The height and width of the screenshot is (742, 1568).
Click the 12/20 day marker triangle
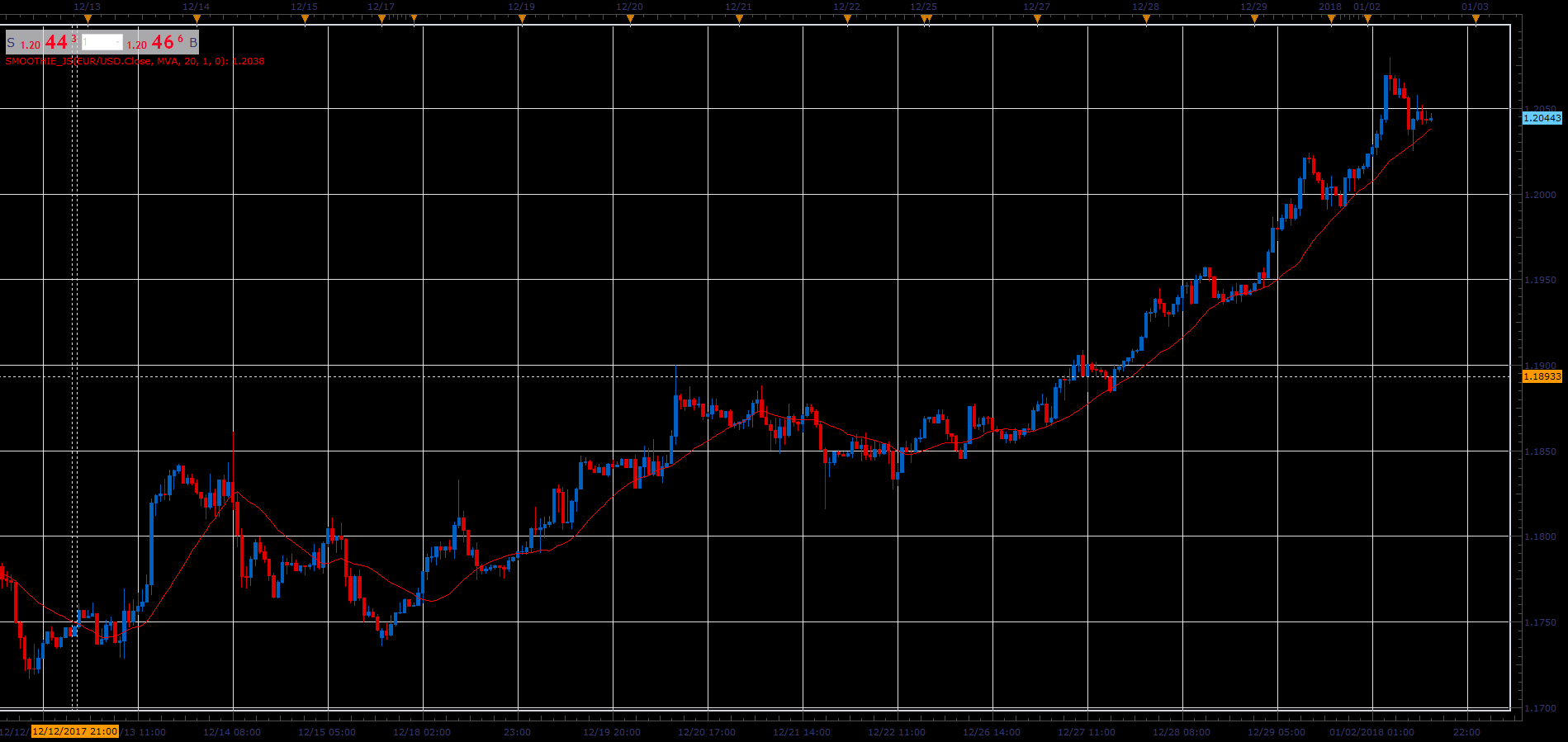[x=630, y=19]
